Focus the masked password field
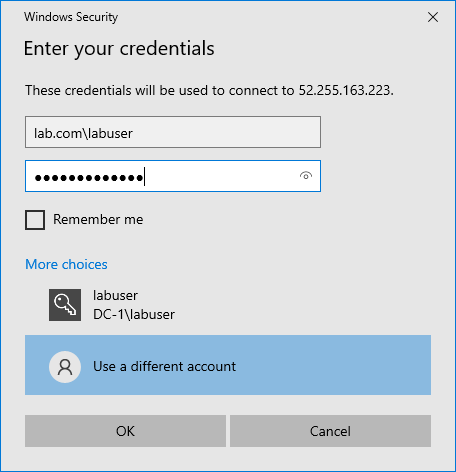Viewport: 456px width, 472px height. pyautogui.click(x=173, y=176)
